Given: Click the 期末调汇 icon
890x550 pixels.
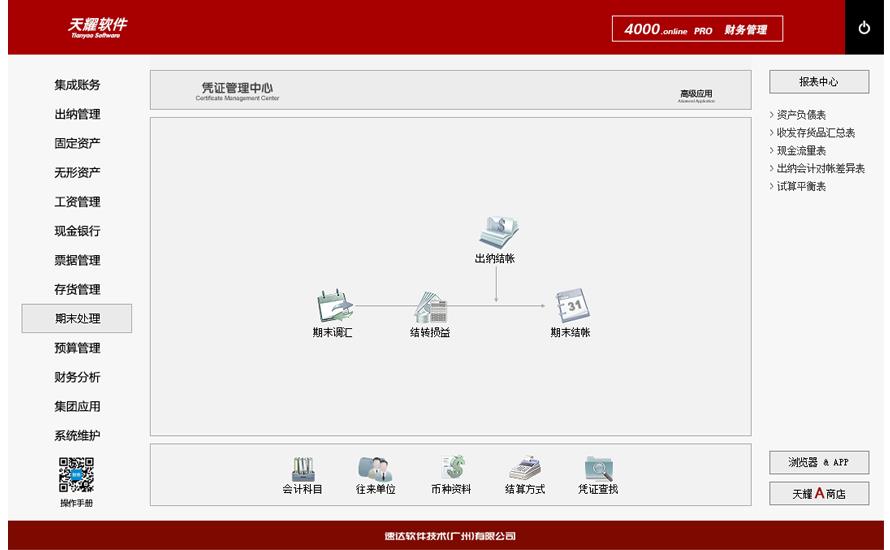Looking at the screenshot, I should (332, 306).
